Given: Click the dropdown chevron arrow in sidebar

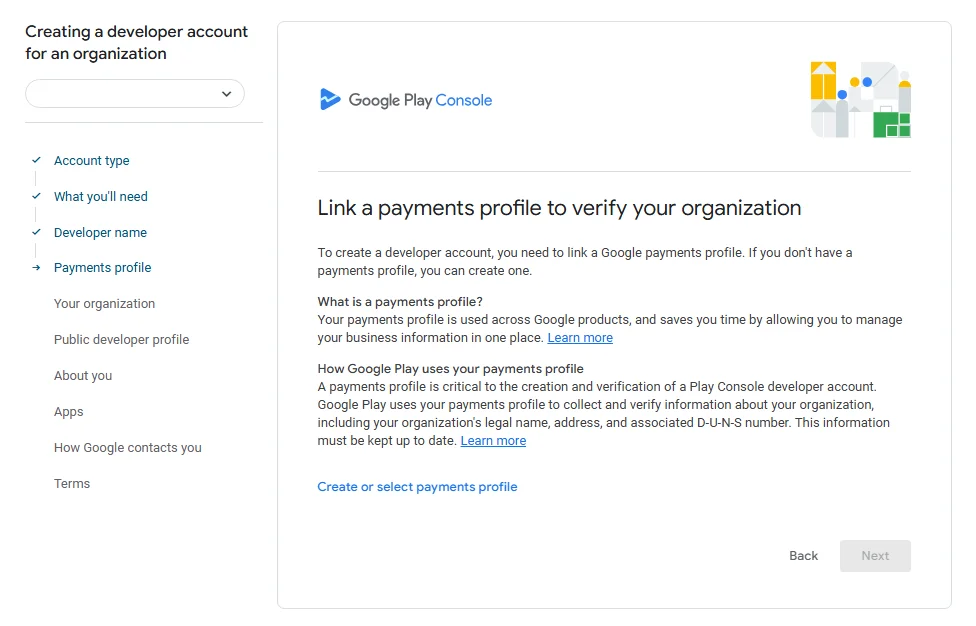Looking at the screenshot, I should [226, 94].
